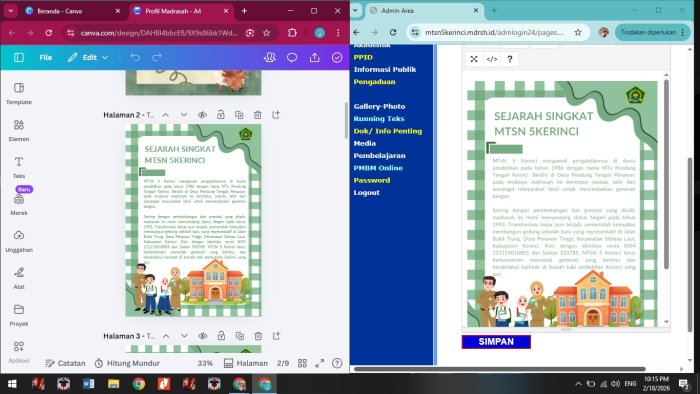Click the Admin page horizontal scrollbar
The image size is (700, 394).
point(500,369)
